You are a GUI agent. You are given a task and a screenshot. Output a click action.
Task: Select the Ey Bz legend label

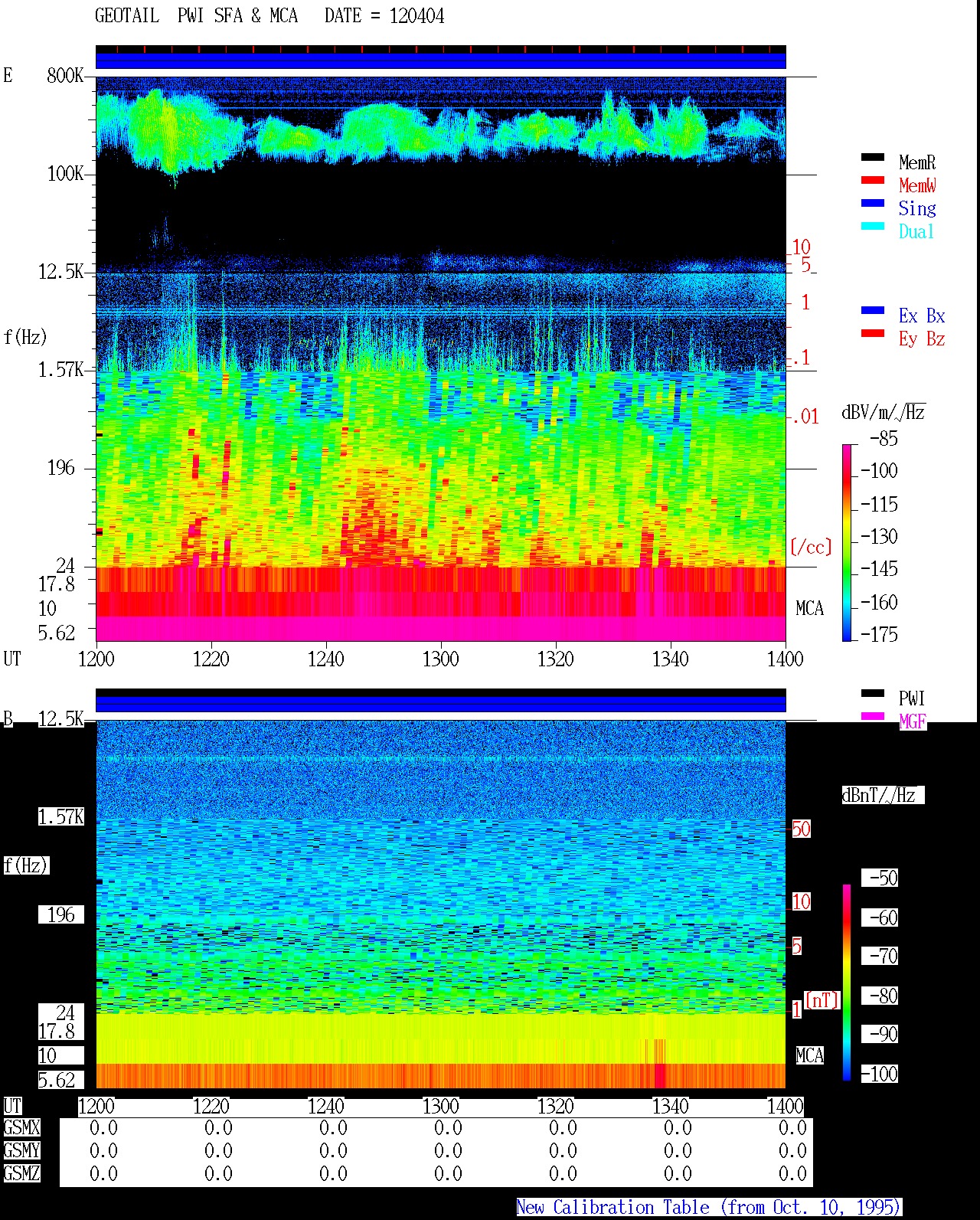tap(922, 339)
